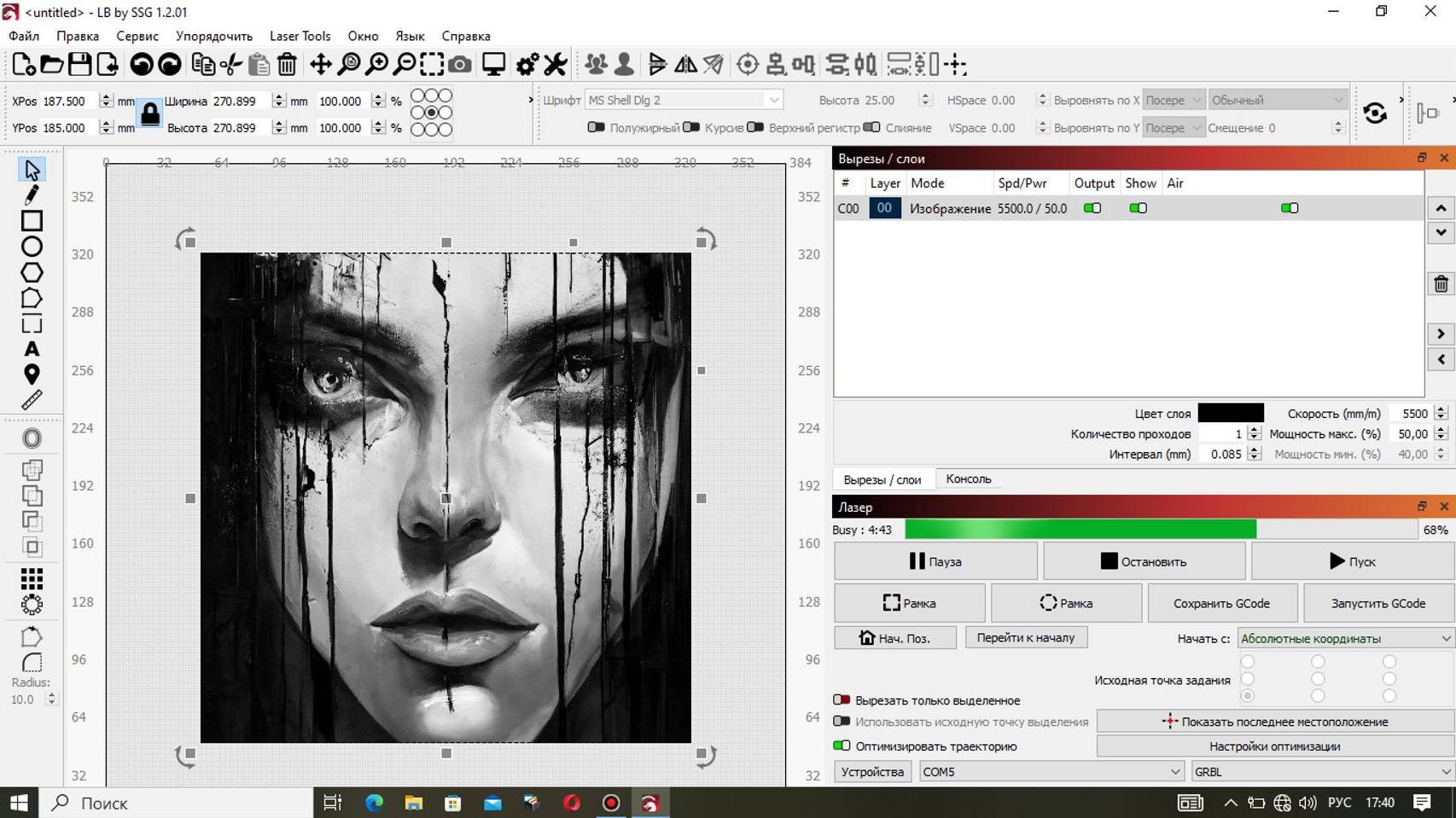Open the Выровнять по X dropdown
Image resolution: width=1456 pixels, height=818 pixels.
[1174, 100]
